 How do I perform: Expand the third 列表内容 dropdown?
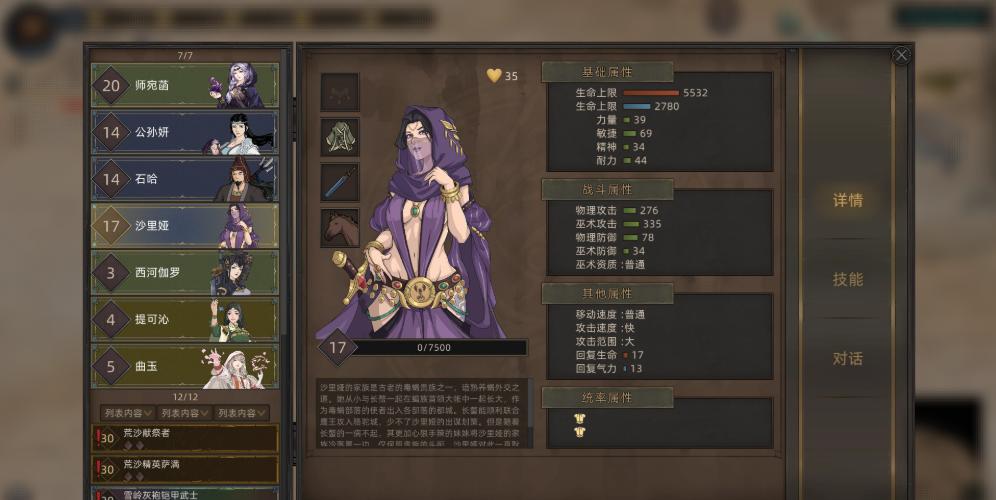point(241,413)
